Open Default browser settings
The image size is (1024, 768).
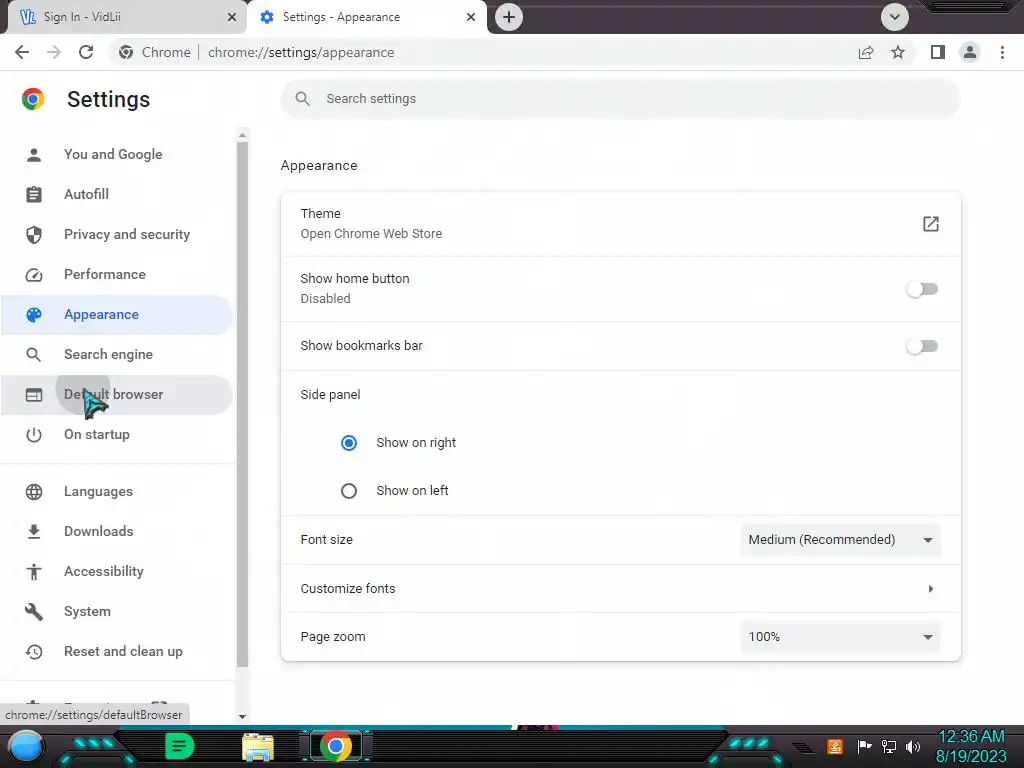[x=117, y=394]
